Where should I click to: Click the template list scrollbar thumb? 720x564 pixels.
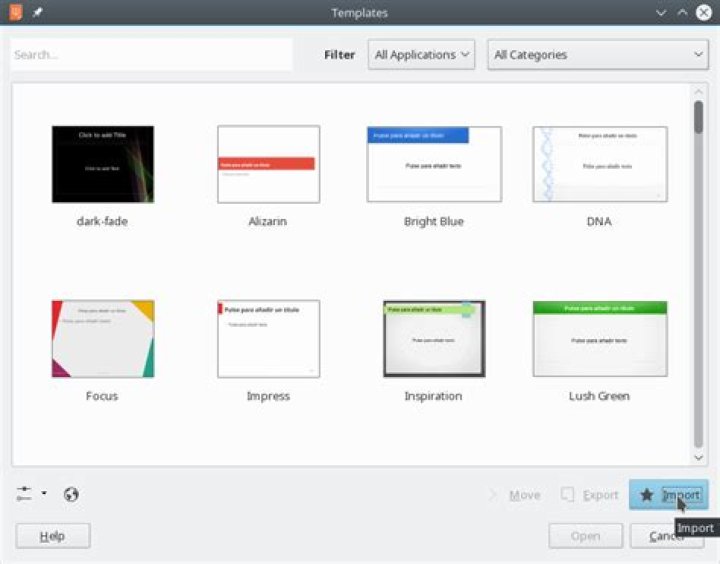(698, 118)
